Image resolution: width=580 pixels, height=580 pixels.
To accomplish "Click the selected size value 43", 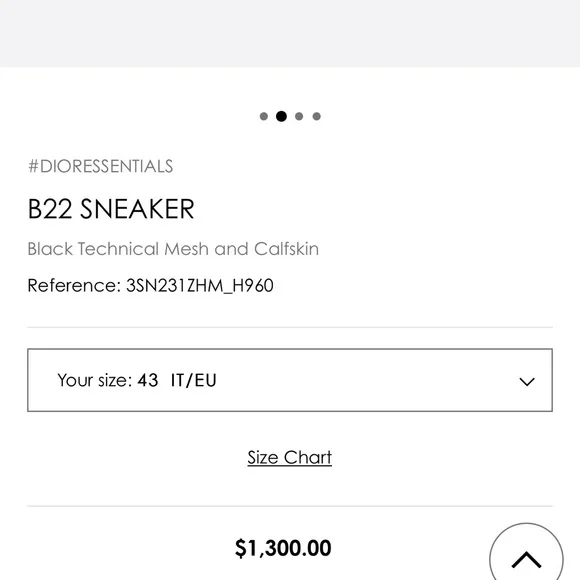I will (148, 380).
